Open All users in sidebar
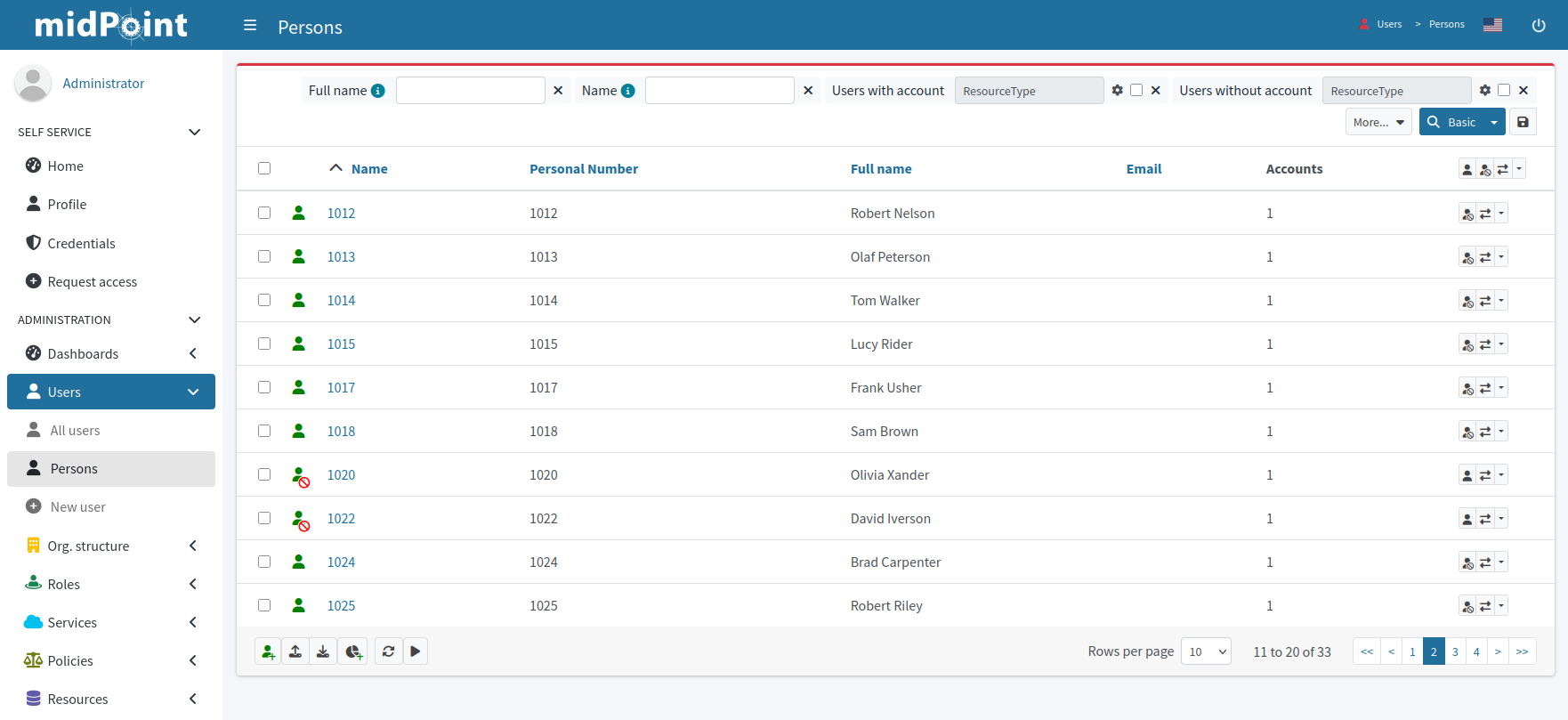Screen dimensions: 1568x720 coord(75,431)
